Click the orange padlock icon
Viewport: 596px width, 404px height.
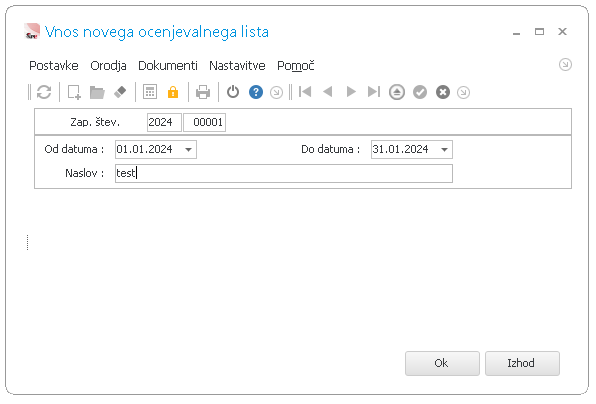click(173, 92)
